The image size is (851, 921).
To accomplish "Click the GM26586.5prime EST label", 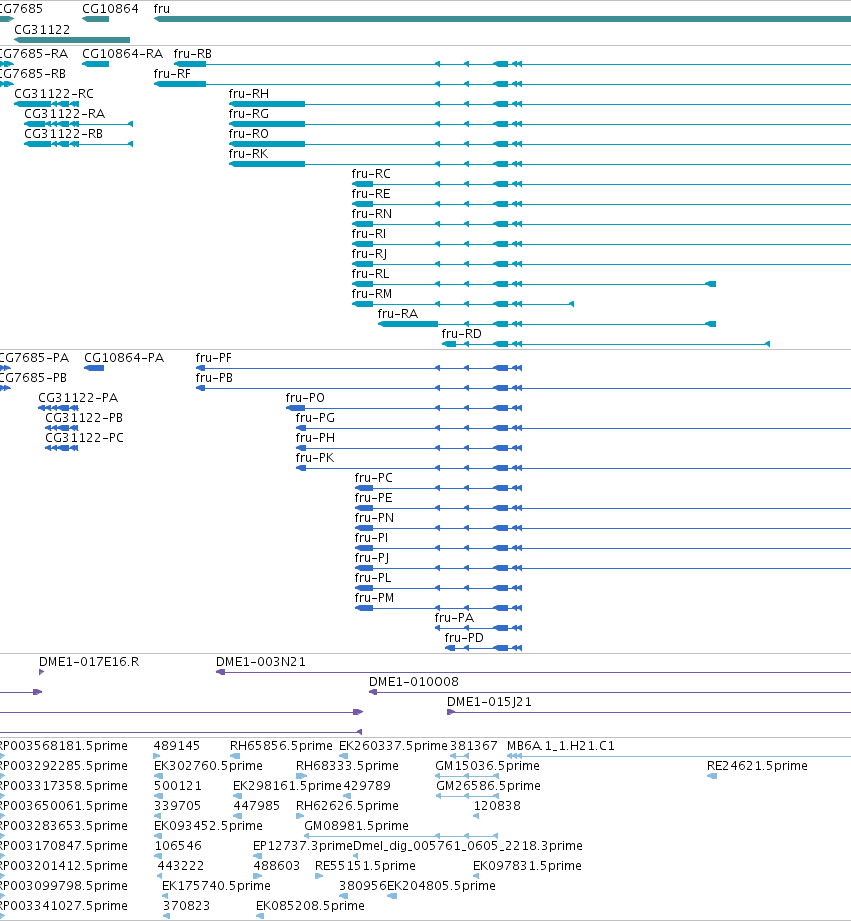I will click(x=489, y=786).
